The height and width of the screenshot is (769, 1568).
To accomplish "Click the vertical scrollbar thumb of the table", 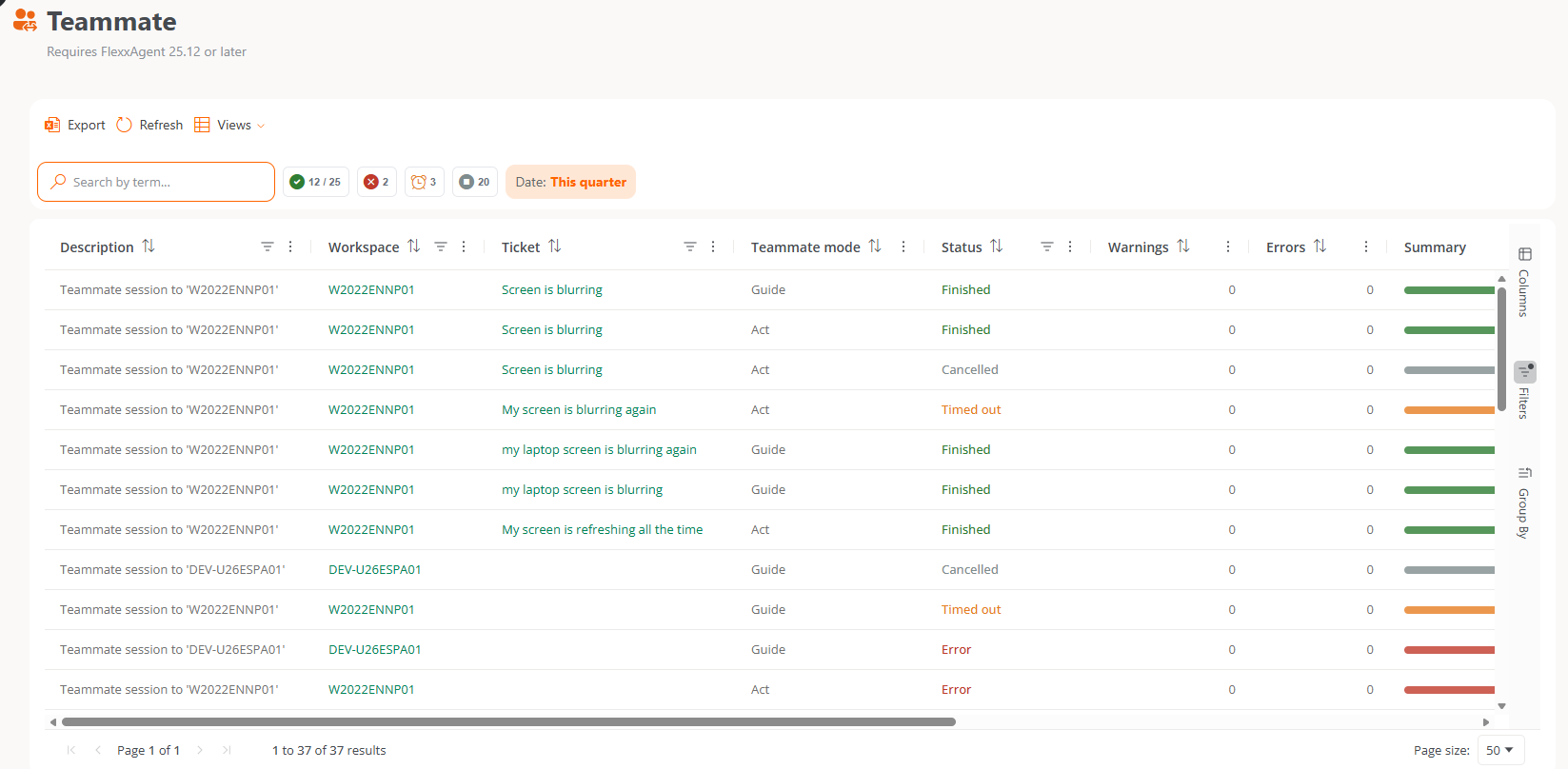I will [1501, 348].
